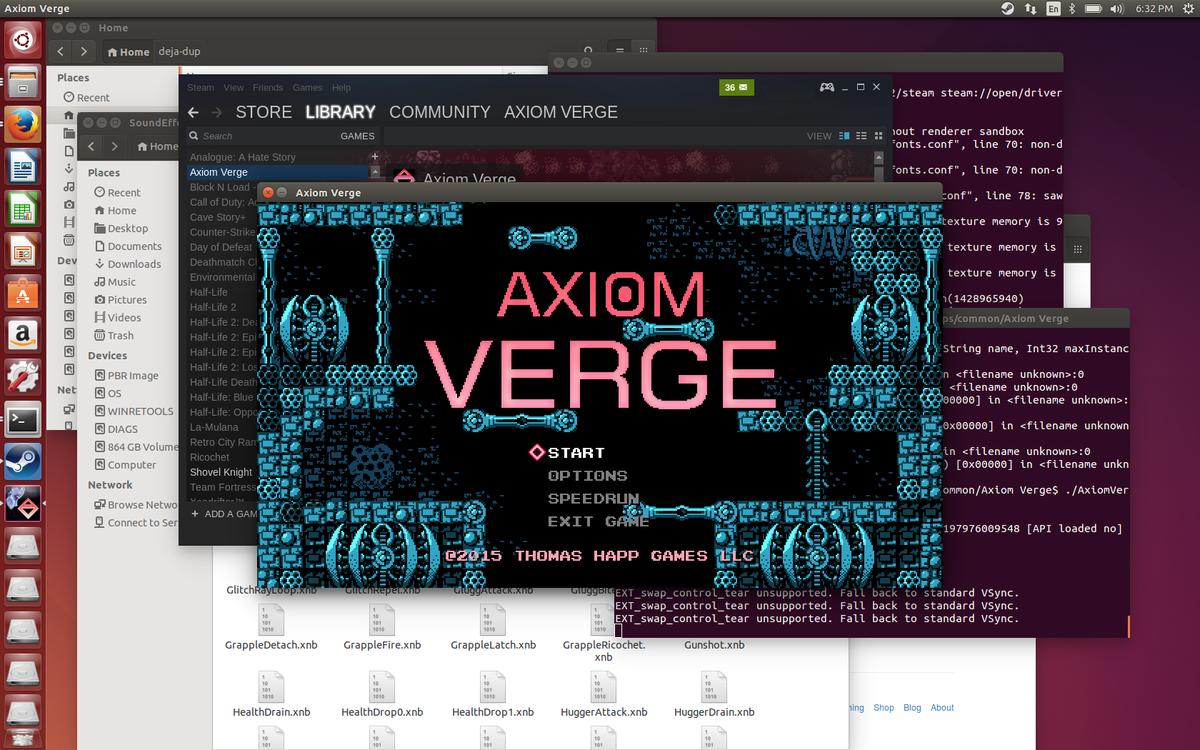Go to the Steam STORE tab

[264, 112]
